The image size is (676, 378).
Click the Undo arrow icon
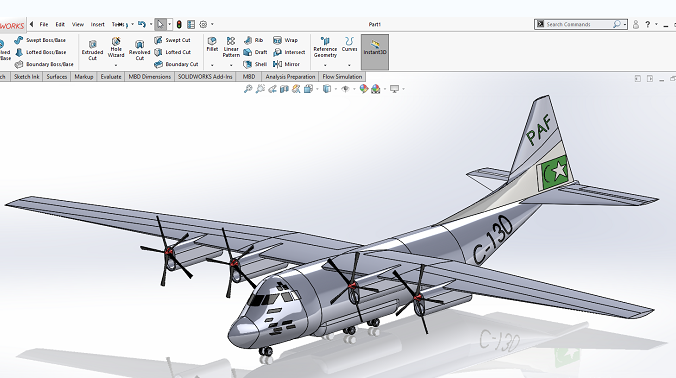[142, 25]
